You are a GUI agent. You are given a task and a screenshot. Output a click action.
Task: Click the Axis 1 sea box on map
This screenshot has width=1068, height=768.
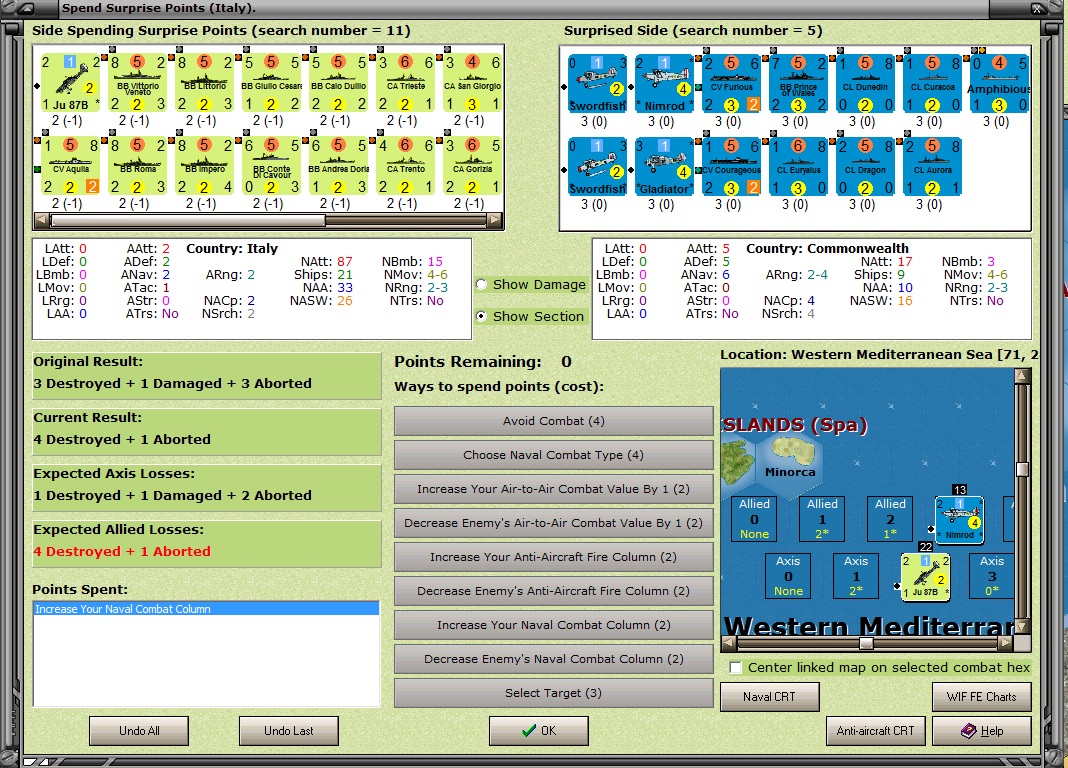(856, 576)
